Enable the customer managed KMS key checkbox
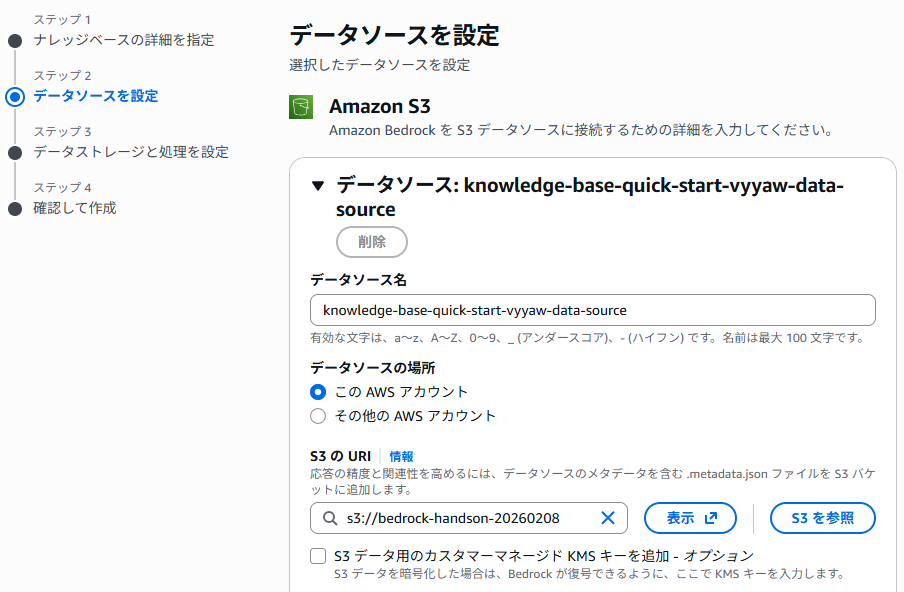Image resolution: width=904 pixels, height=592 pixels. [318, 556]
